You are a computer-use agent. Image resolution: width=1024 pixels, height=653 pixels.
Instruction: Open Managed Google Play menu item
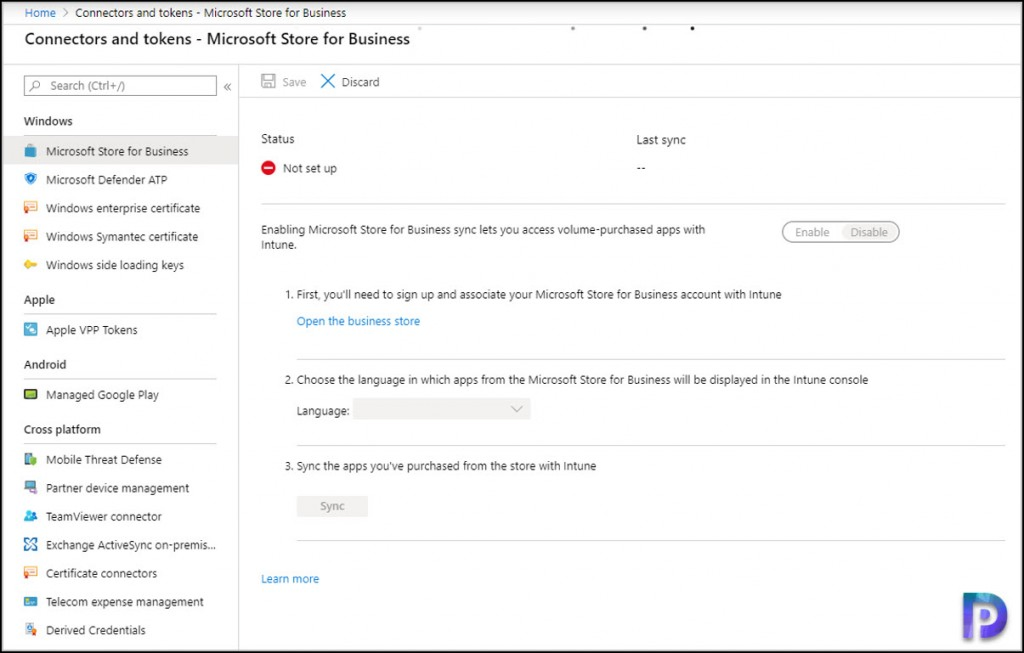click(120, 394)
